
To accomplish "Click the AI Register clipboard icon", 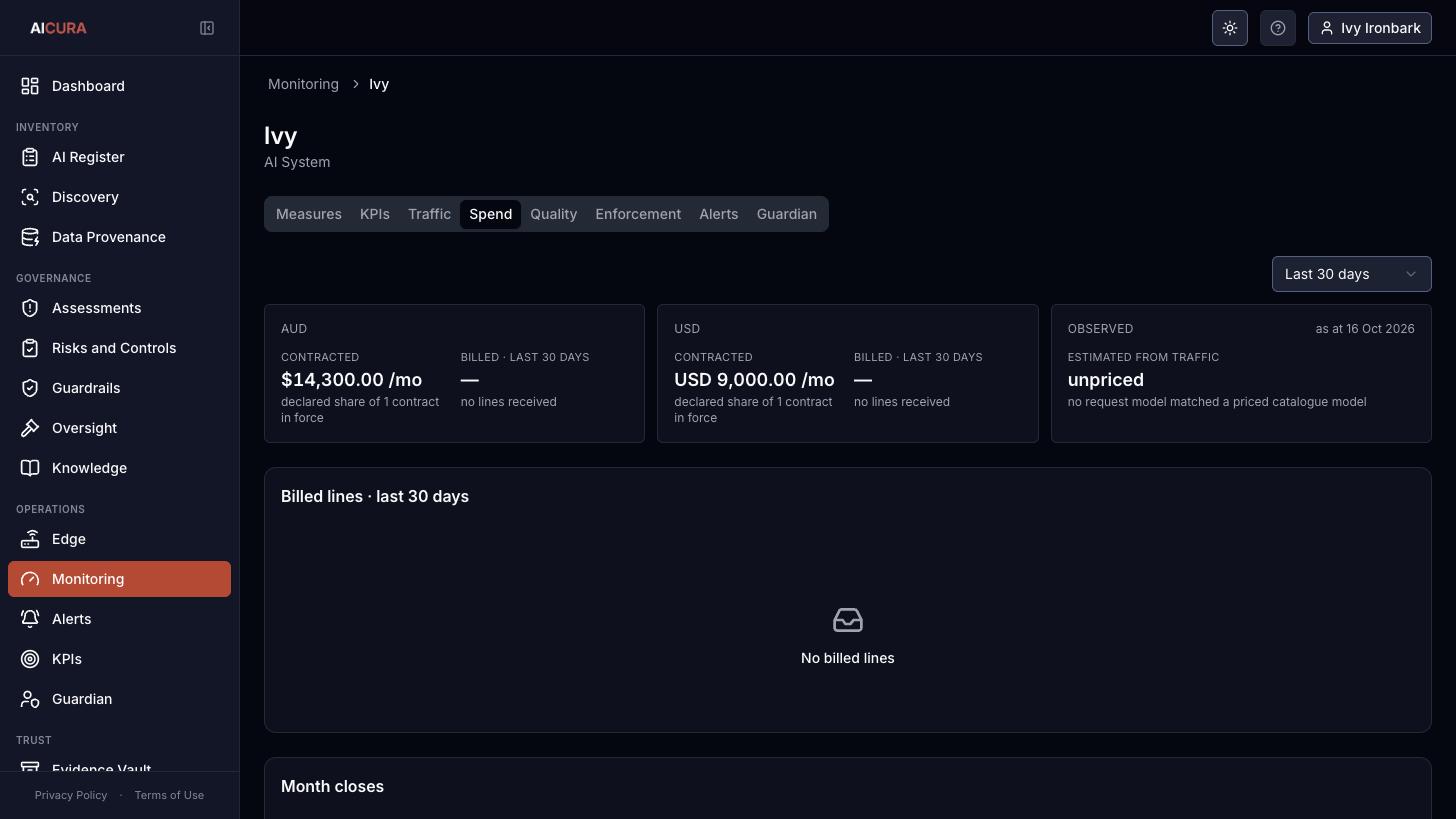I will [30, 157].
